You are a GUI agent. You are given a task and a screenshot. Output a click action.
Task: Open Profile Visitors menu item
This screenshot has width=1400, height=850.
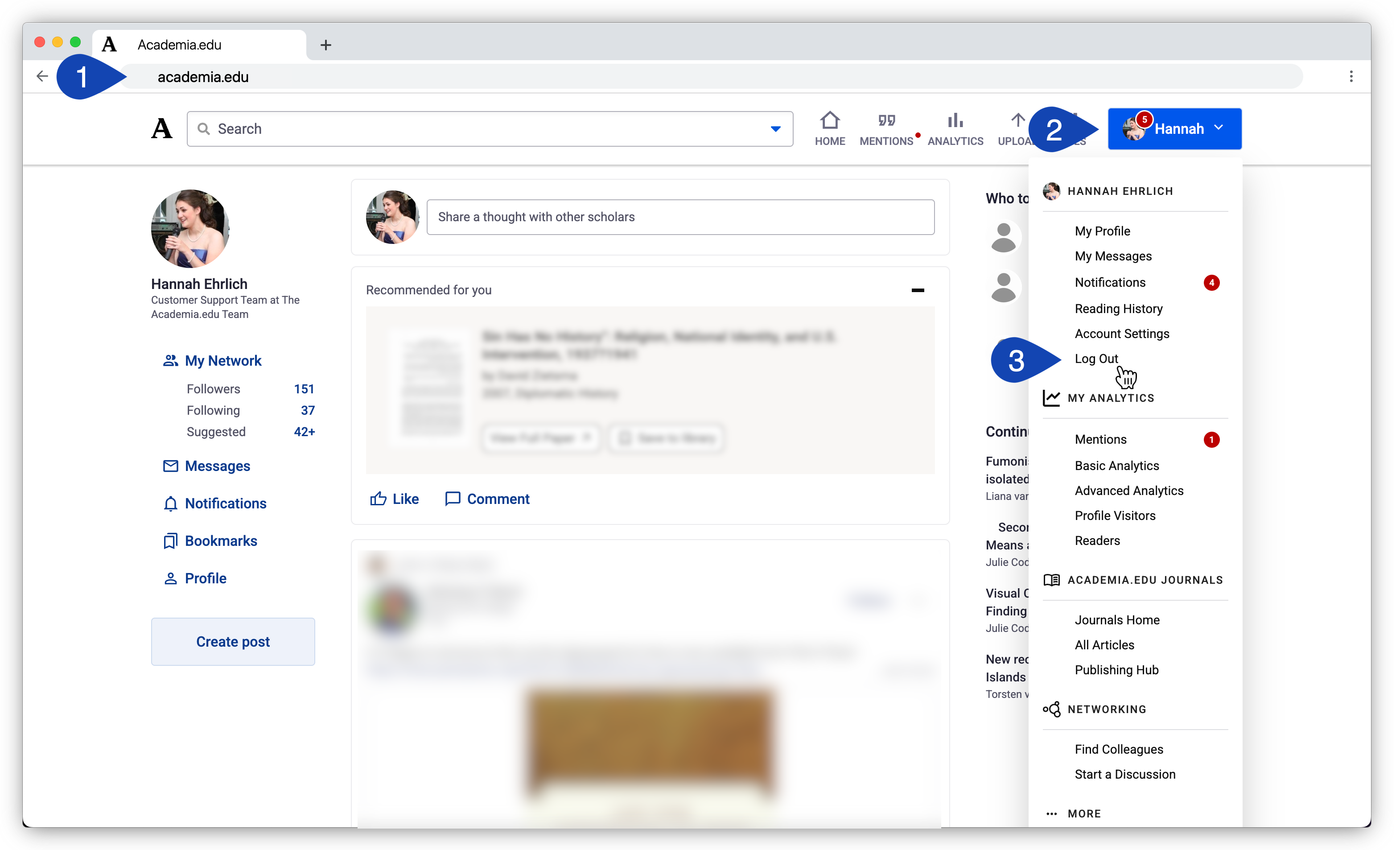tap(1115, 516)
